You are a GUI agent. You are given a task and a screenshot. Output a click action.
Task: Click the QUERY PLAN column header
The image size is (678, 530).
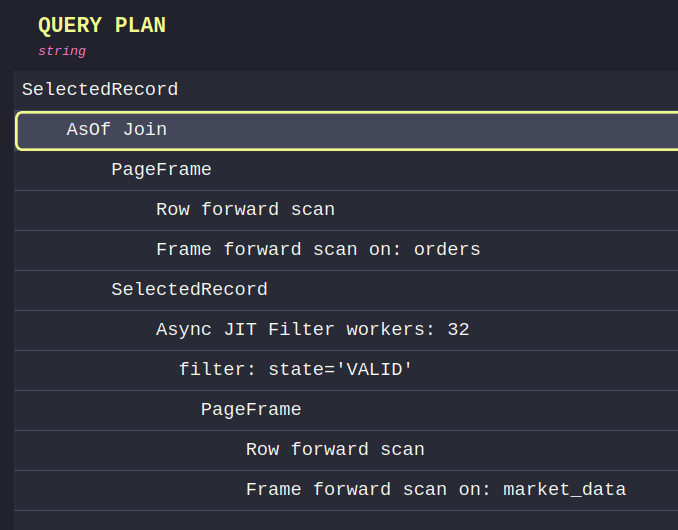[x=102, y=26]
